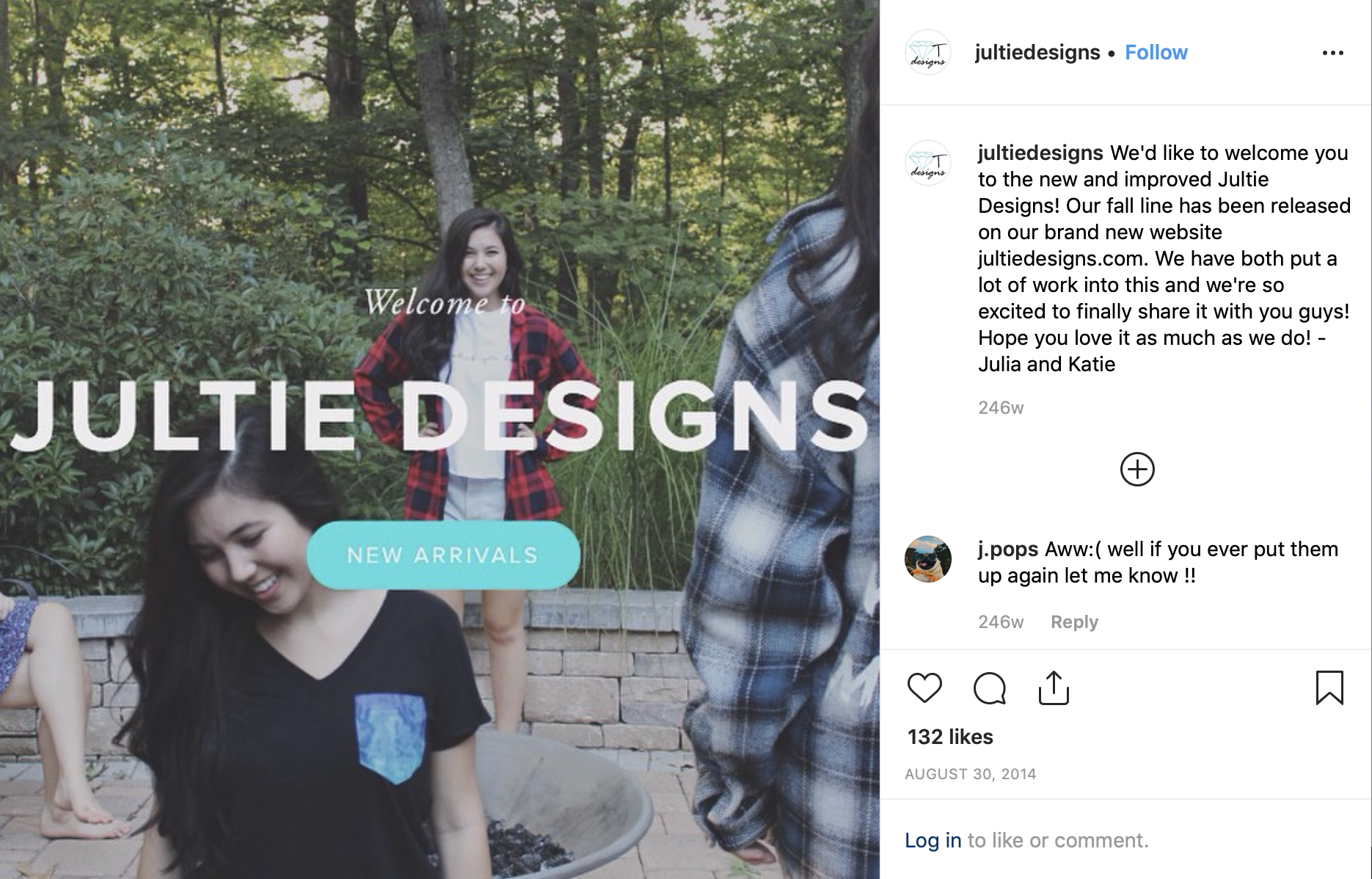Click the share arrow icon
The image size is (1372, 879).
pyautogui.click(x=1054, y=688)
